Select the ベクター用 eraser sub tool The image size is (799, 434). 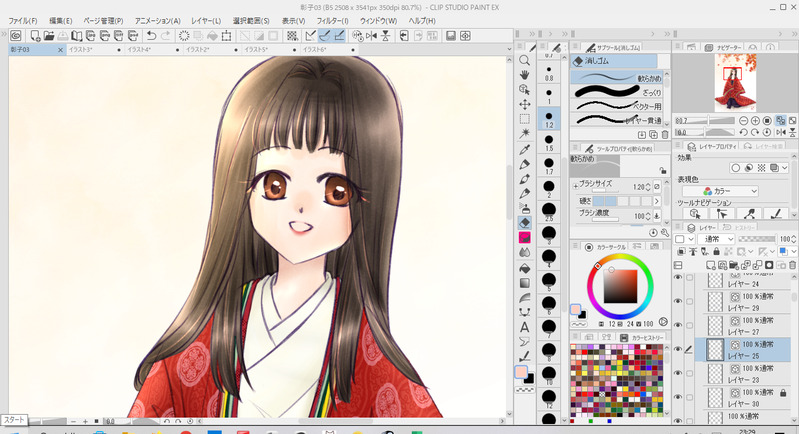coord(616,106)
